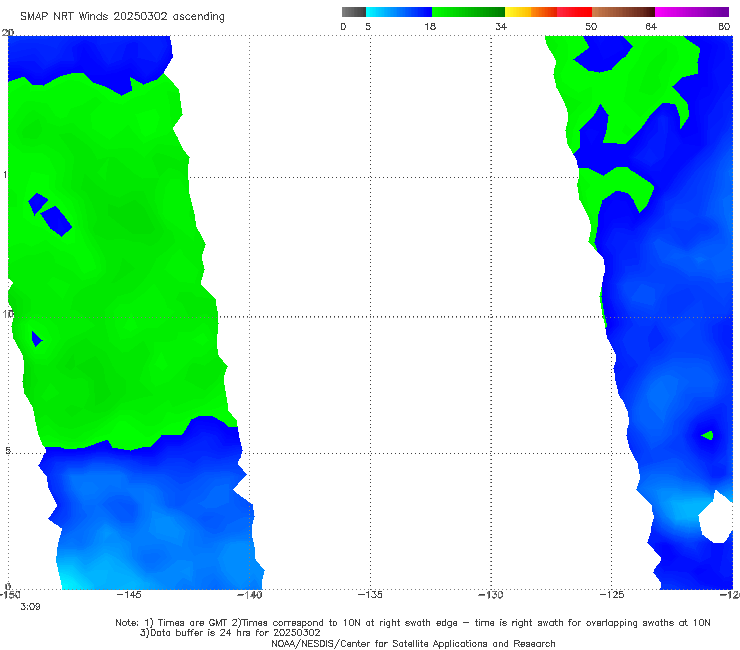Click the latitude label "5" on the left axis
This screenshot has height=650, width=740.
point(8,451)
